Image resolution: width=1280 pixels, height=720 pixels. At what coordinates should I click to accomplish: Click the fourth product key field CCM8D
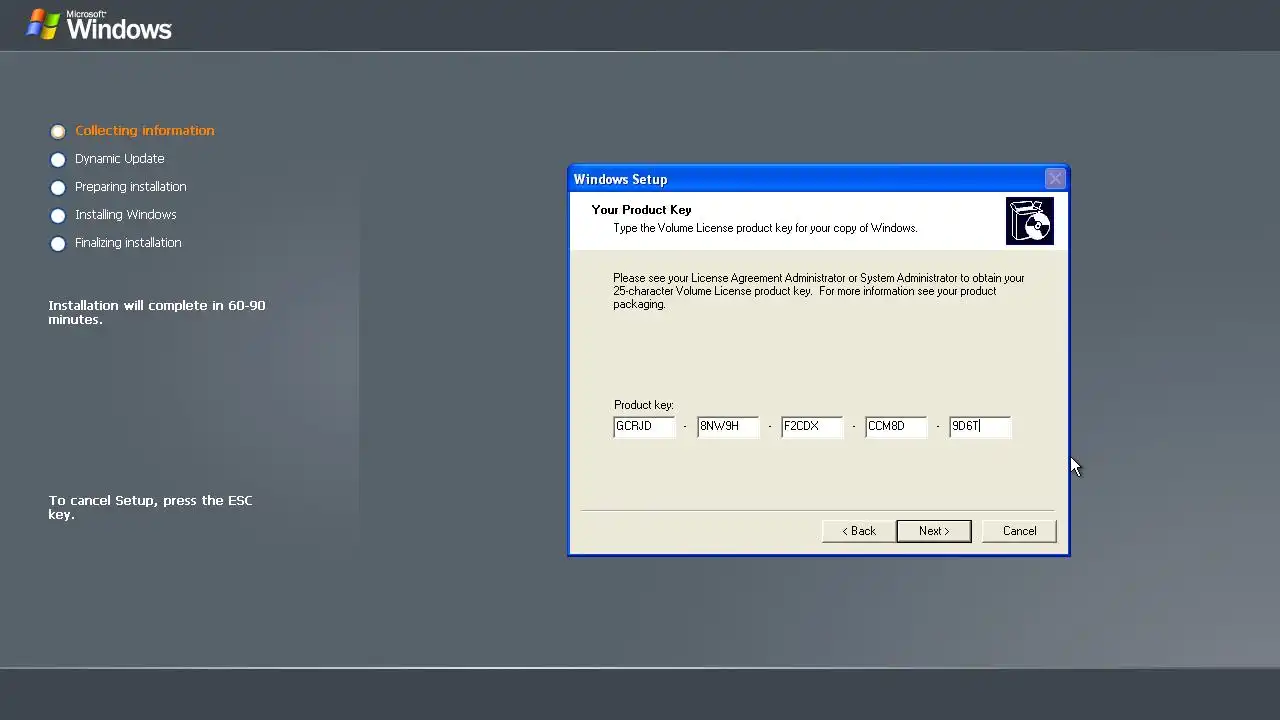896,426
